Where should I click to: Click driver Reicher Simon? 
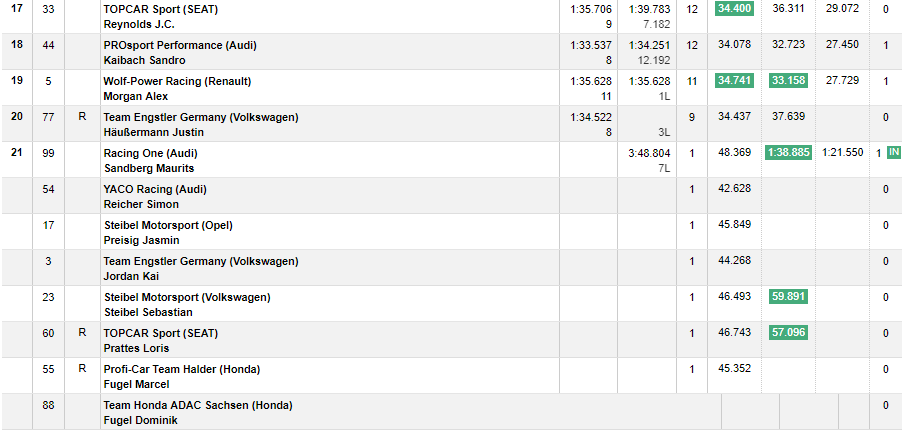(x=141, y=204)
